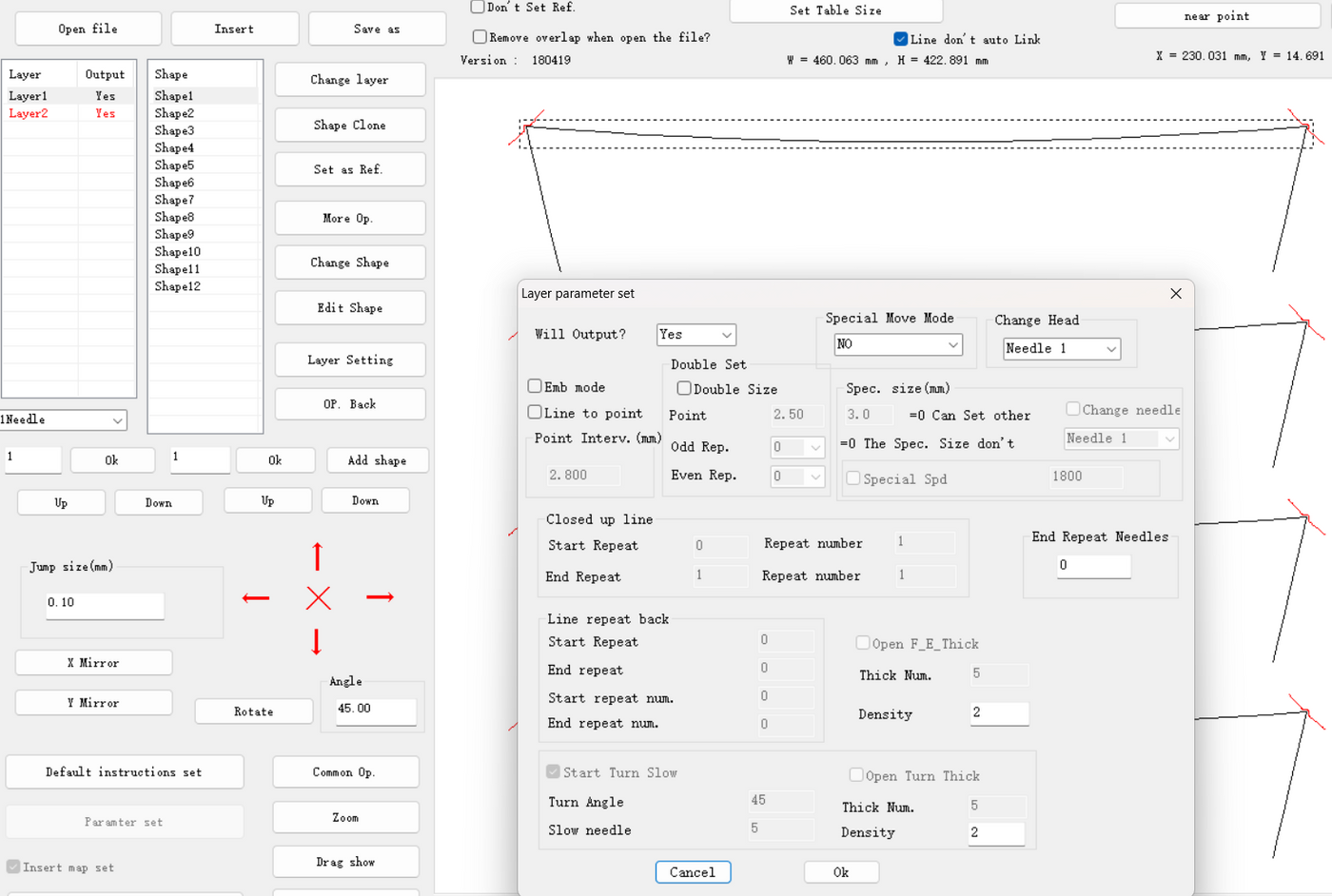Enable the Line to point checkbox
This screenshot has width=1332, height=896.
coord(536,413)
